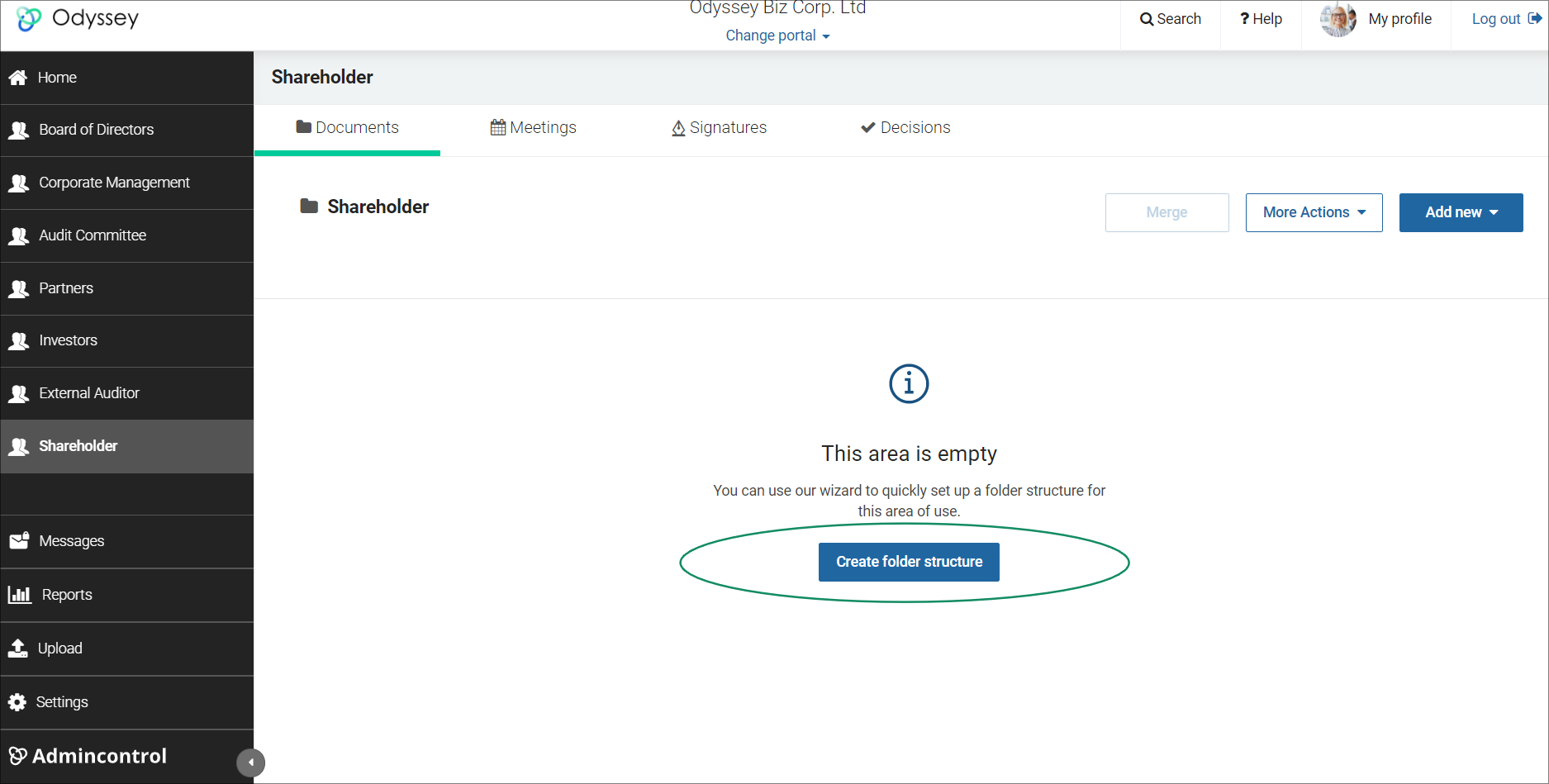Click the Create folder structure button
1549x784 pixels.
(x=909, y=562)
